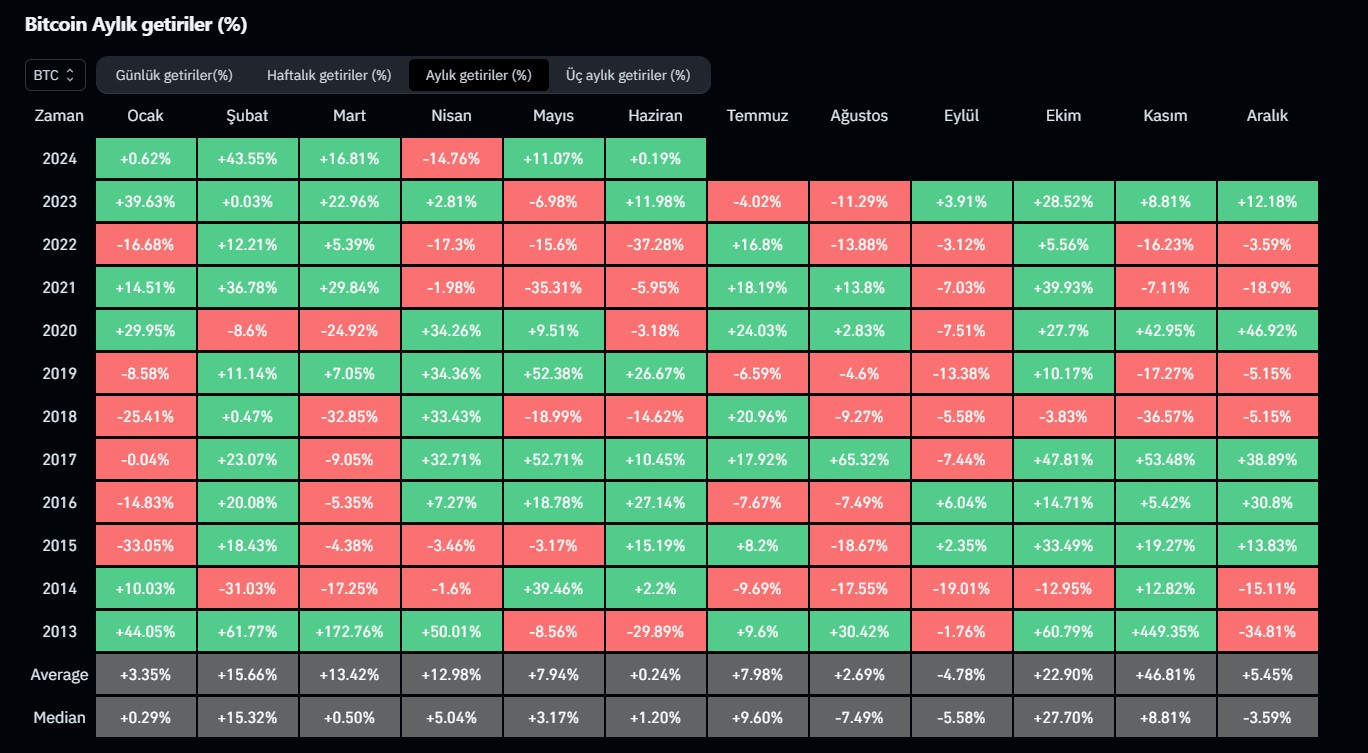Click the Median Ekim +27.70% cell

pos(1063,717)
